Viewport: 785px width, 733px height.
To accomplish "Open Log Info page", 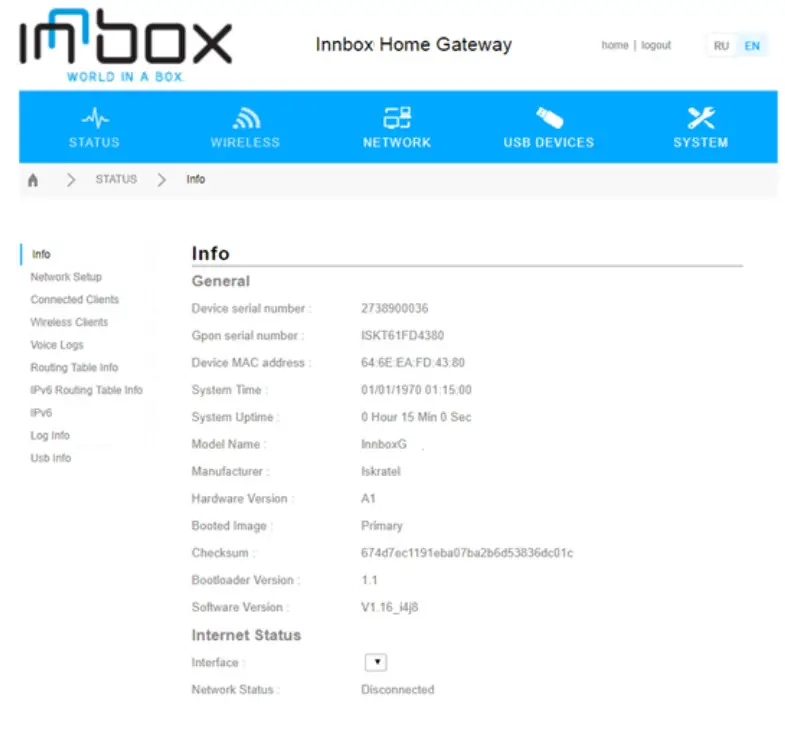I will pyautogui.click(x=50, y=436).
